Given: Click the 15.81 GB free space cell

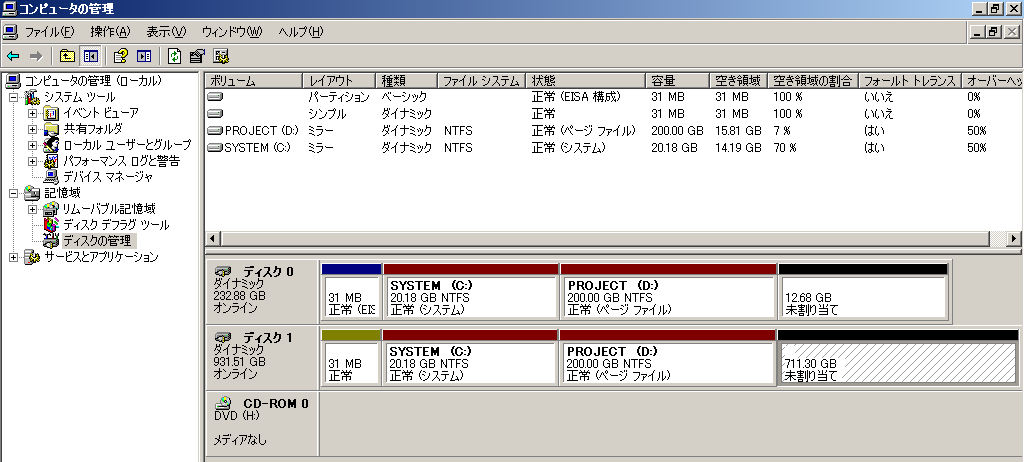Looking at the screenshot, I should (x=738, y=131).
